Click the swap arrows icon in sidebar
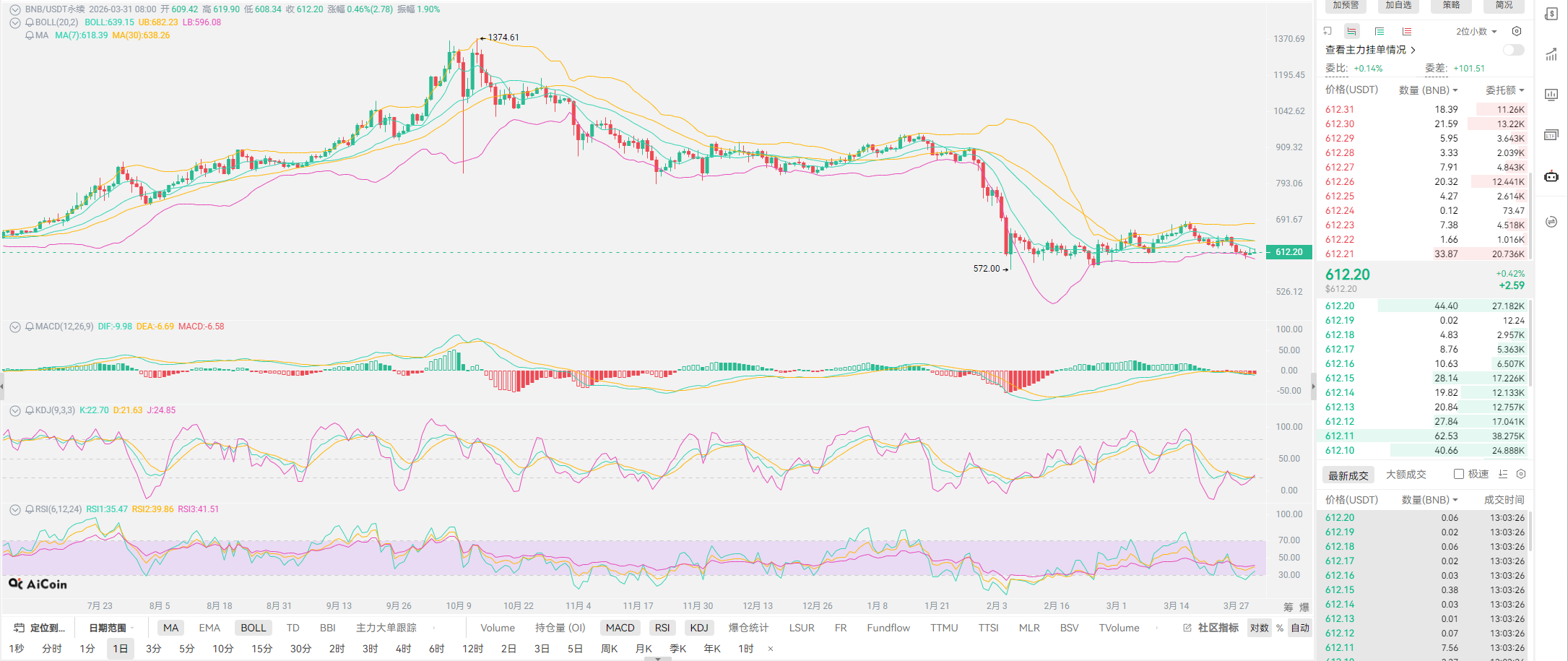1568x661 pixels. pyautogui.click(x=1551, y=222)
